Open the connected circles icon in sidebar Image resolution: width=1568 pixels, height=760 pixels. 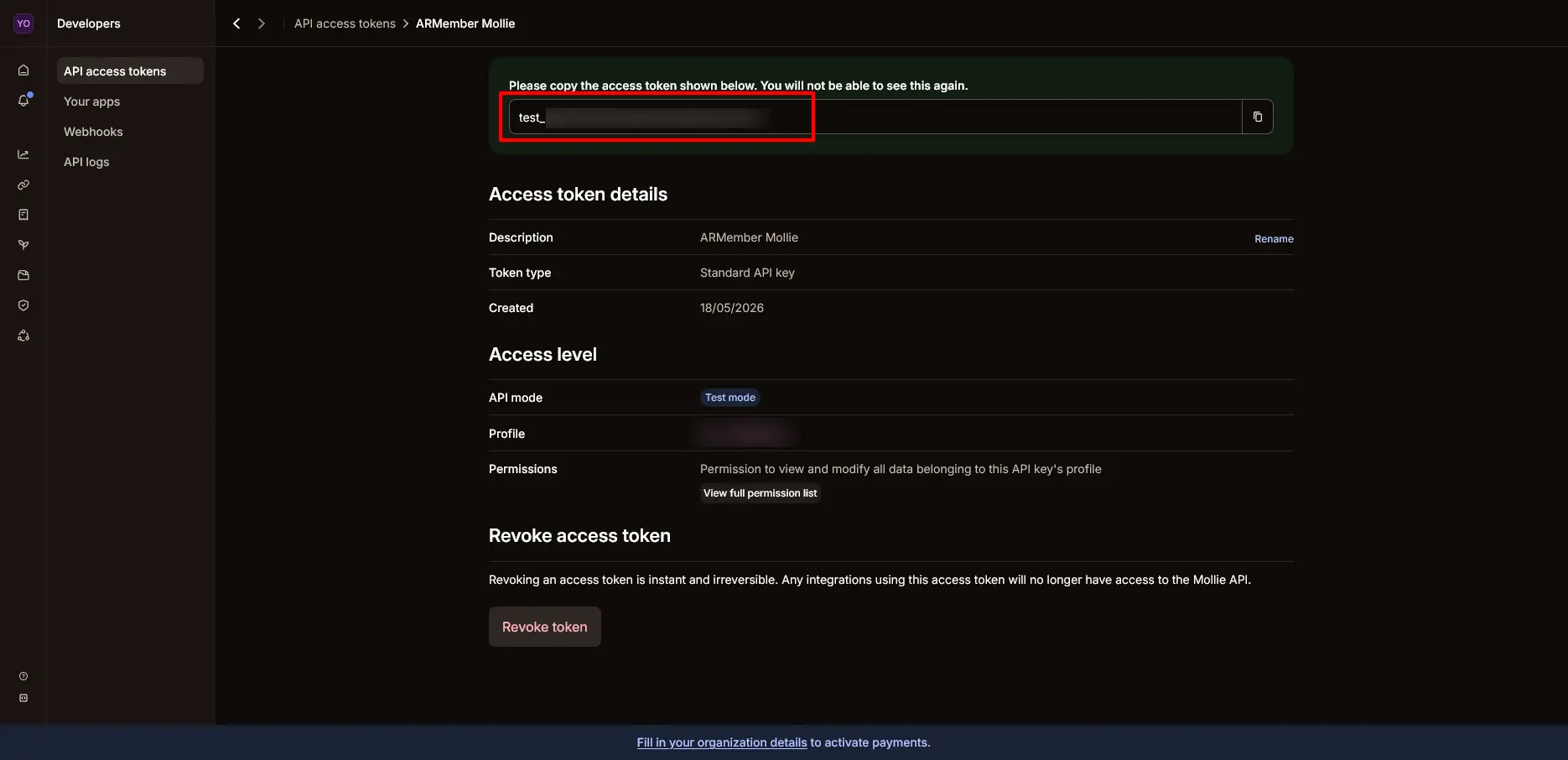23,336
